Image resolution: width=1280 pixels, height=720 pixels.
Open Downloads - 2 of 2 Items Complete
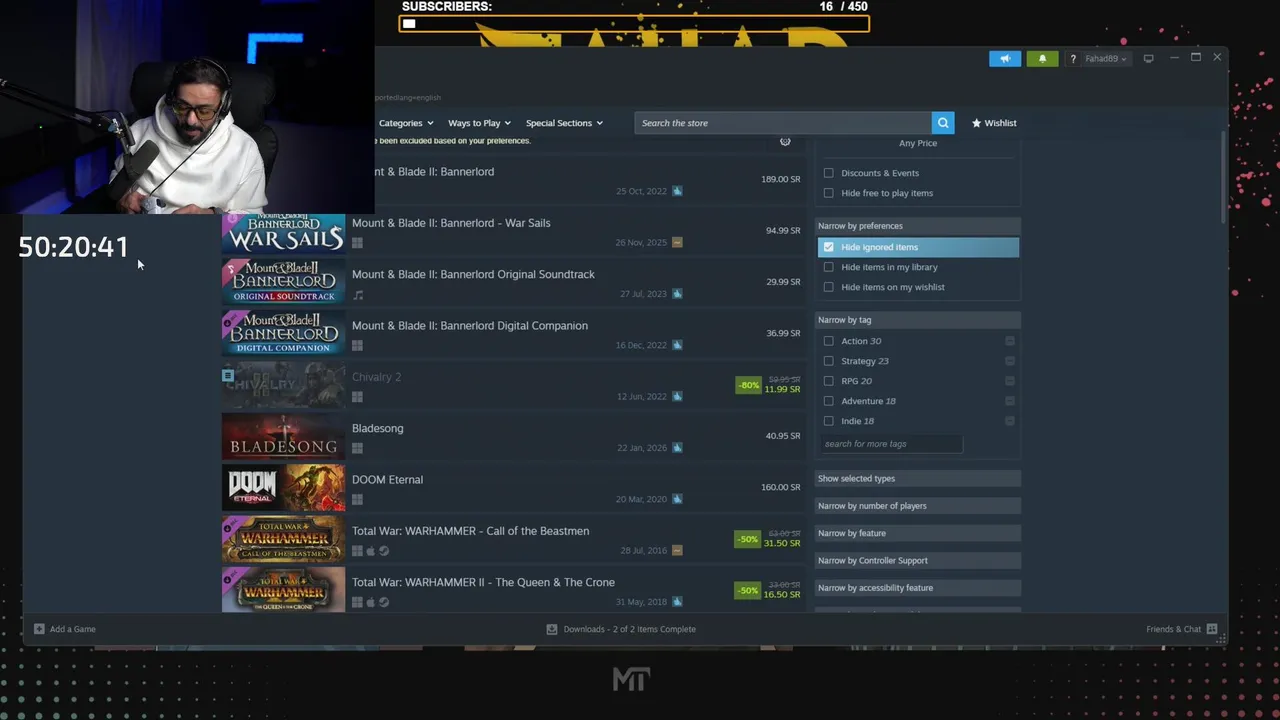[629, 629]
